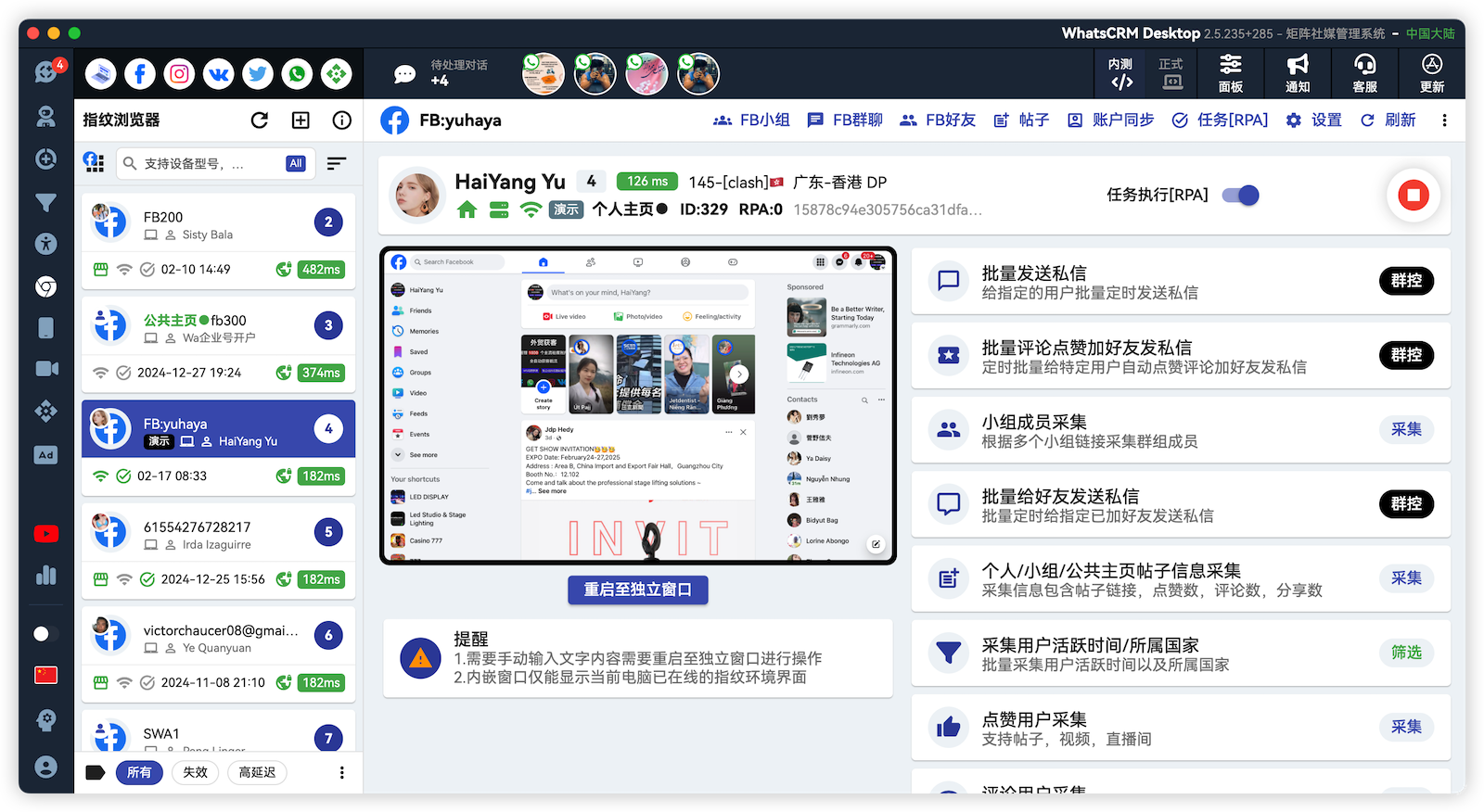
Task: Click 群控 button for 批量发送私信
Action: pyautogui.click(x=1406, y=281)
